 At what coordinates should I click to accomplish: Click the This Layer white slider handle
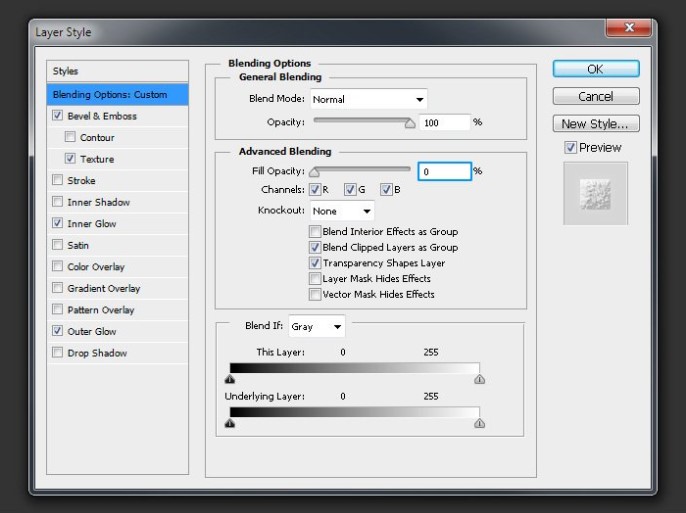tap(479, 379)
